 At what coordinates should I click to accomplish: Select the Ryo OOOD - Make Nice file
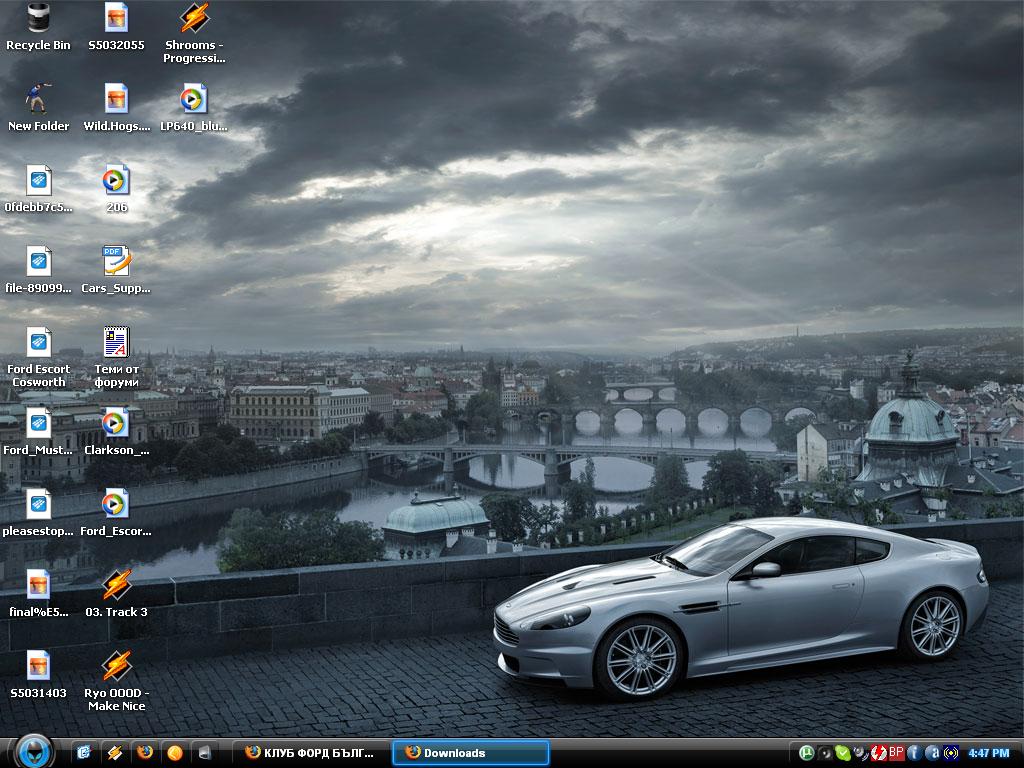[x=116, y=667]
